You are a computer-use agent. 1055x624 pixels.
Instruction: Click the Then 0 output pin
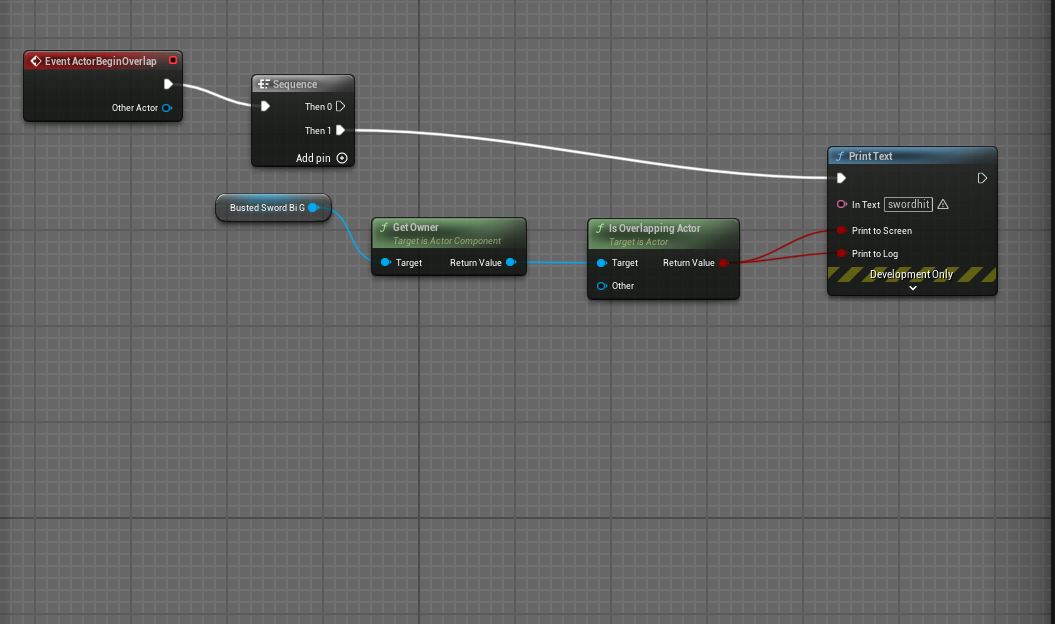click(x=341, y=106)
